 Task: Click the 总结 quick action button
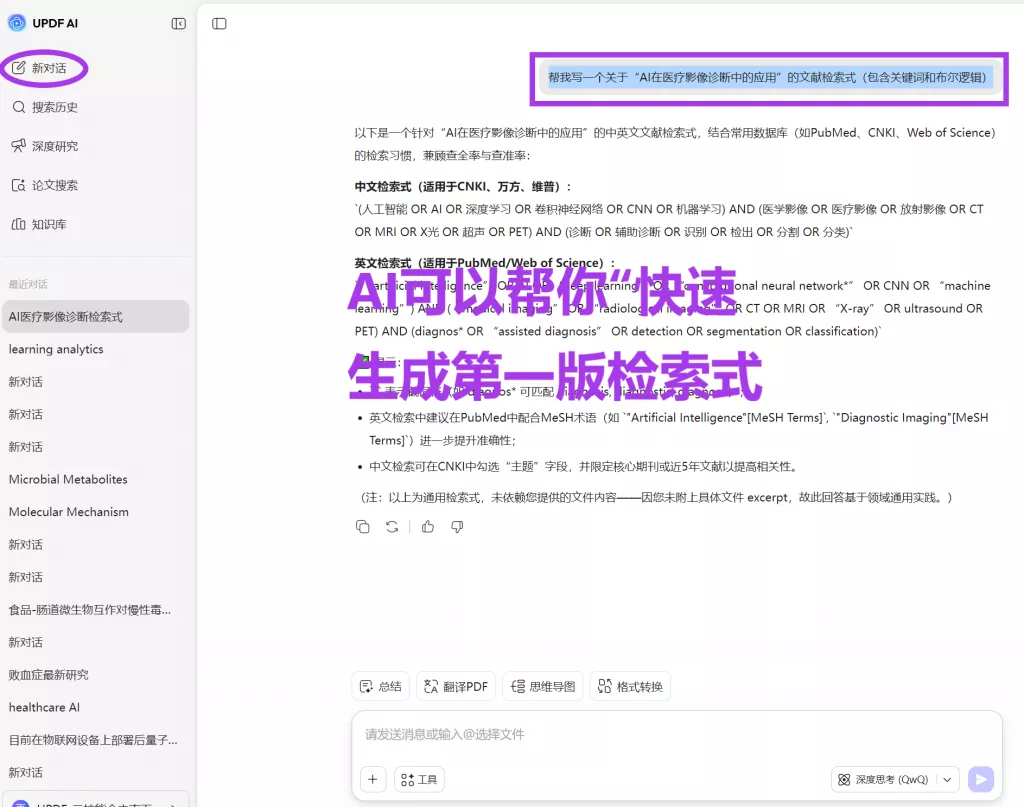[380, 686]
